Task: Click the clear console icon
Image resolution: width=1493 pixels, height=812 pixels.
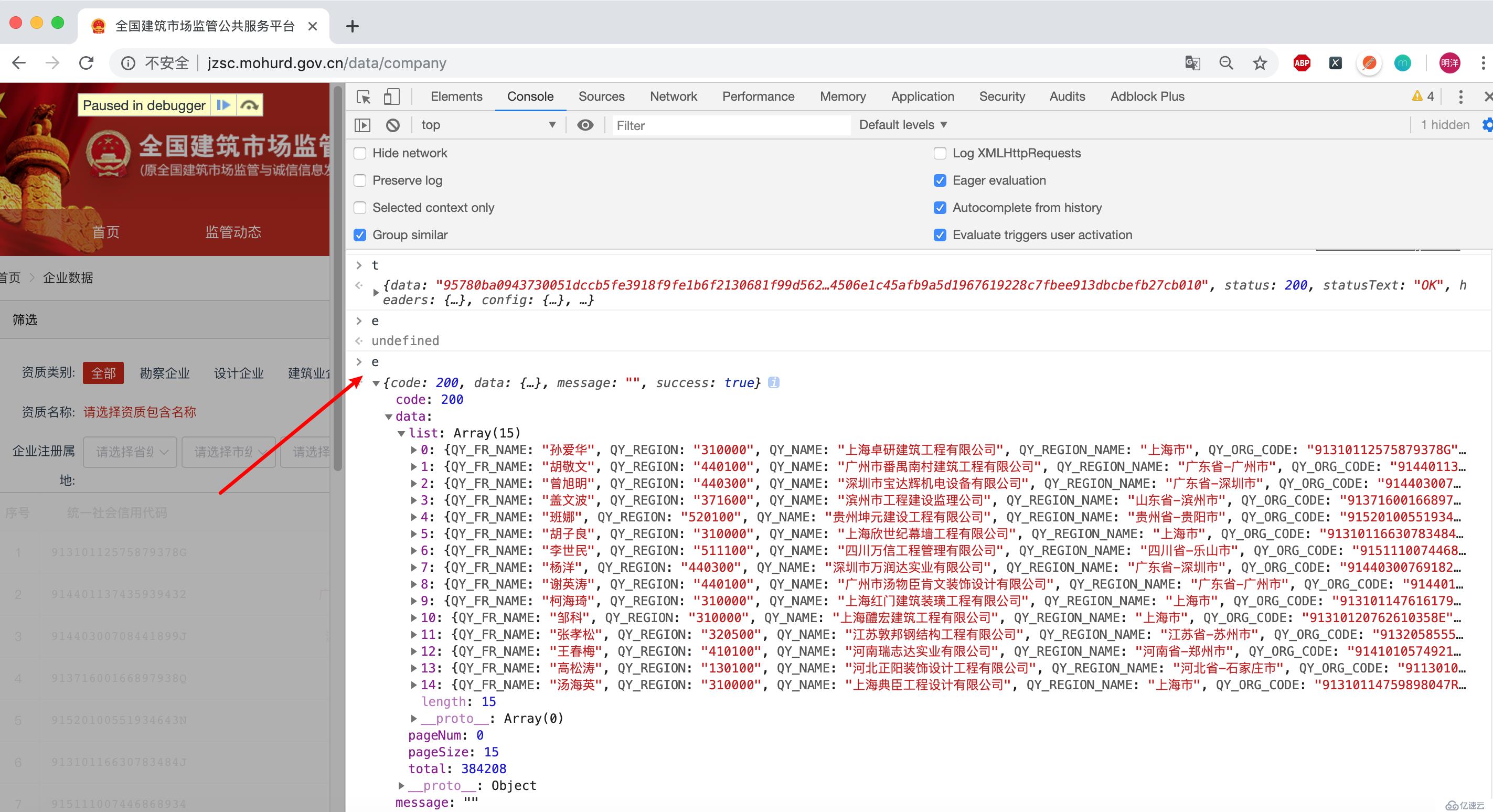Action: click(394, 124)
